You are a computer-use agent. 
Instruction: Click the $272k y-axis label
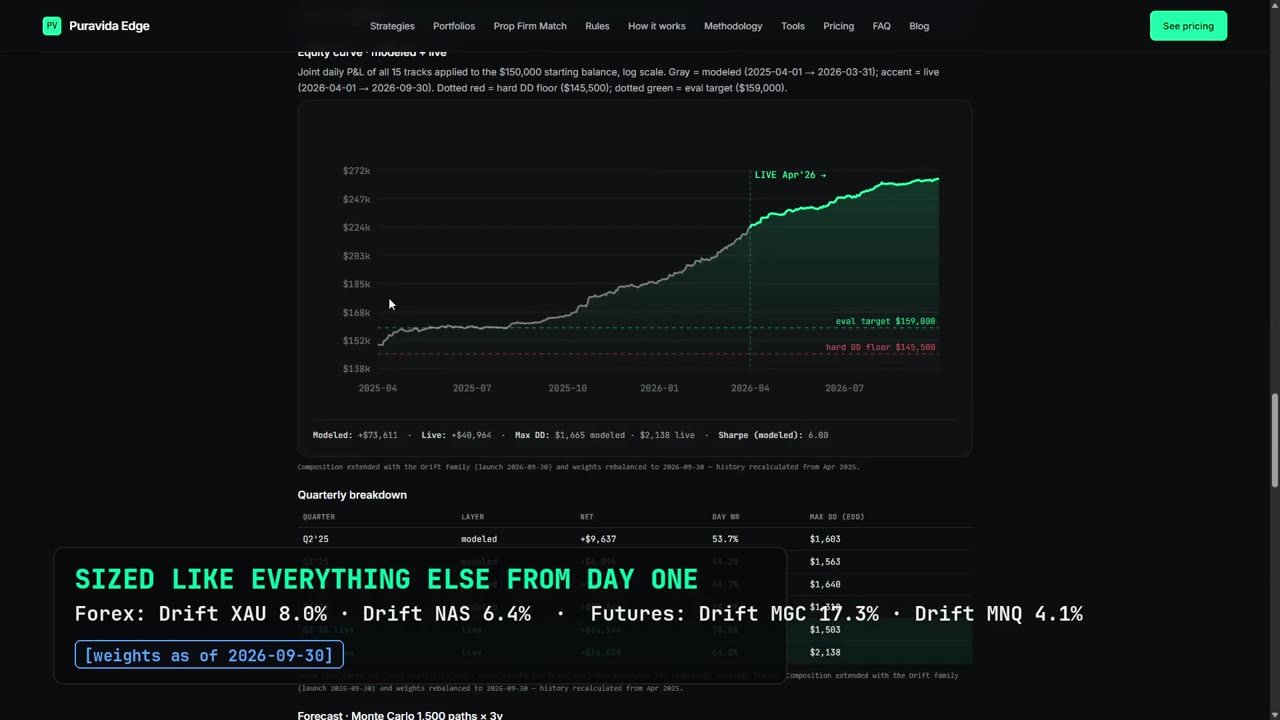(356, 171)
